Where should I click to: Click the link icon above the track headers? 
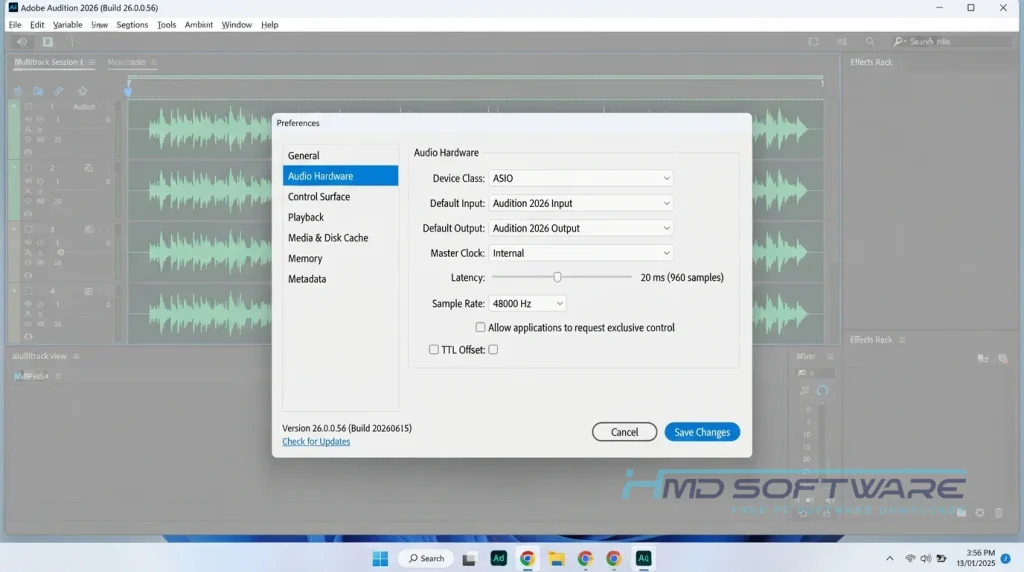coord(58,91)
